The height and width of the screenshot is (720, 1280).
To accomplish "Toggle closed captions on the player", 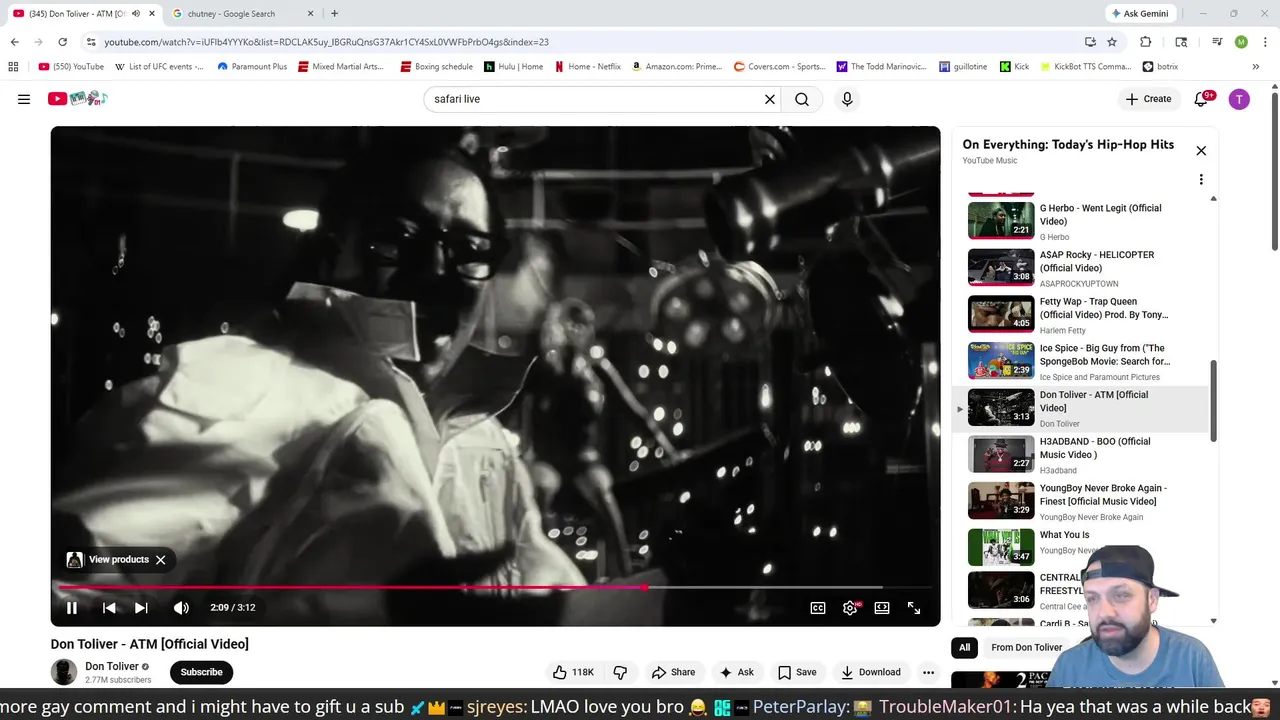I will (818, 608).
